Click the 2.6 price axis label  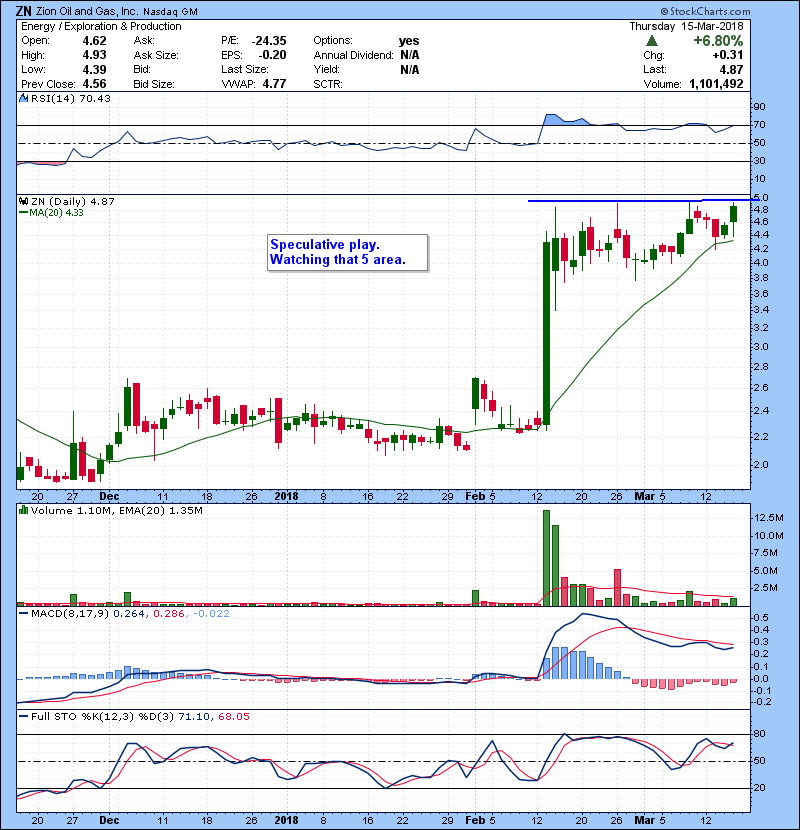pos(761,388)
